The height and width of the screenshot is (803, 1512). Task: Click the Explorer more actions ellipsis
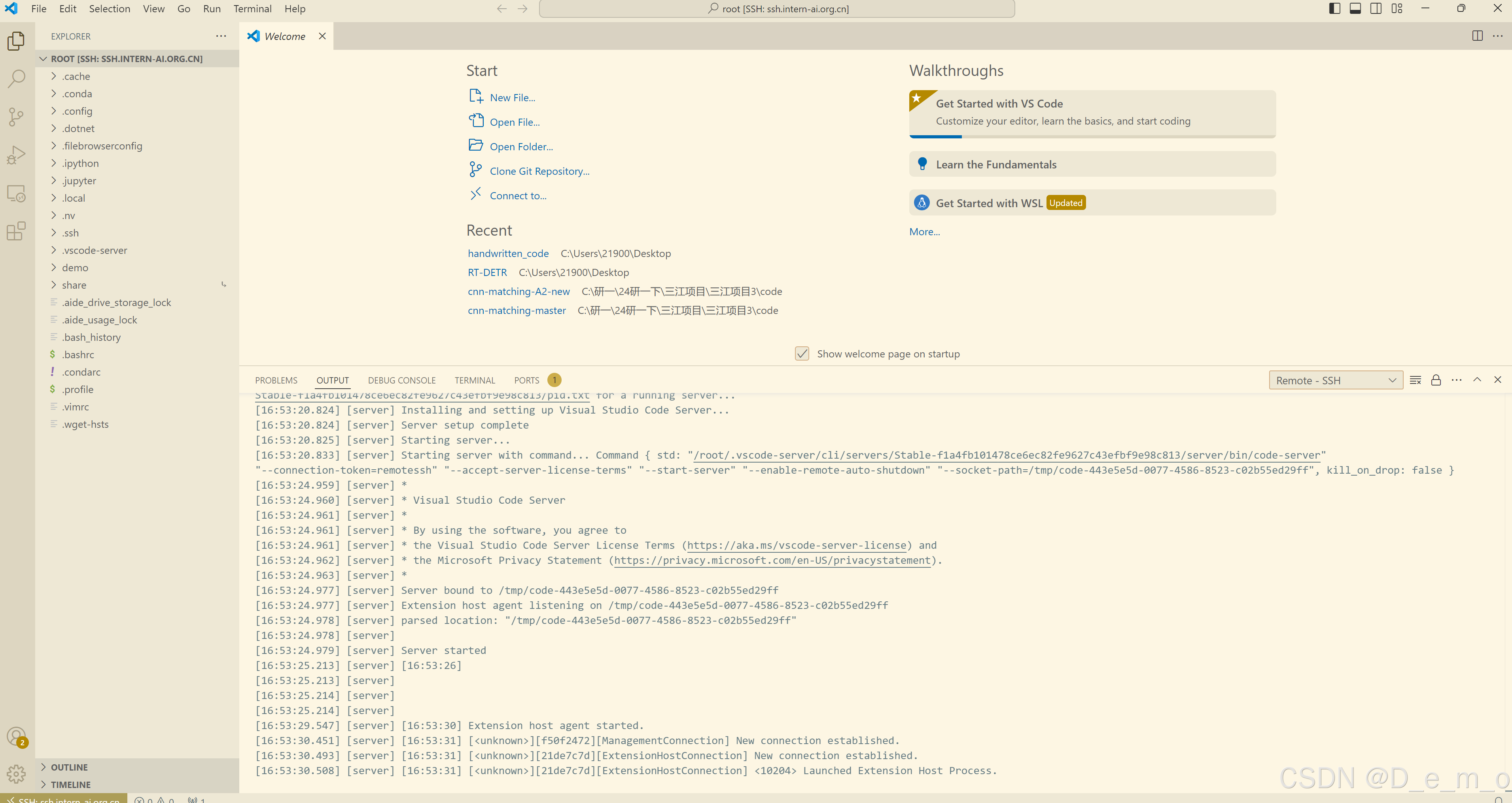pyautogui.click(x=221, y=36)
